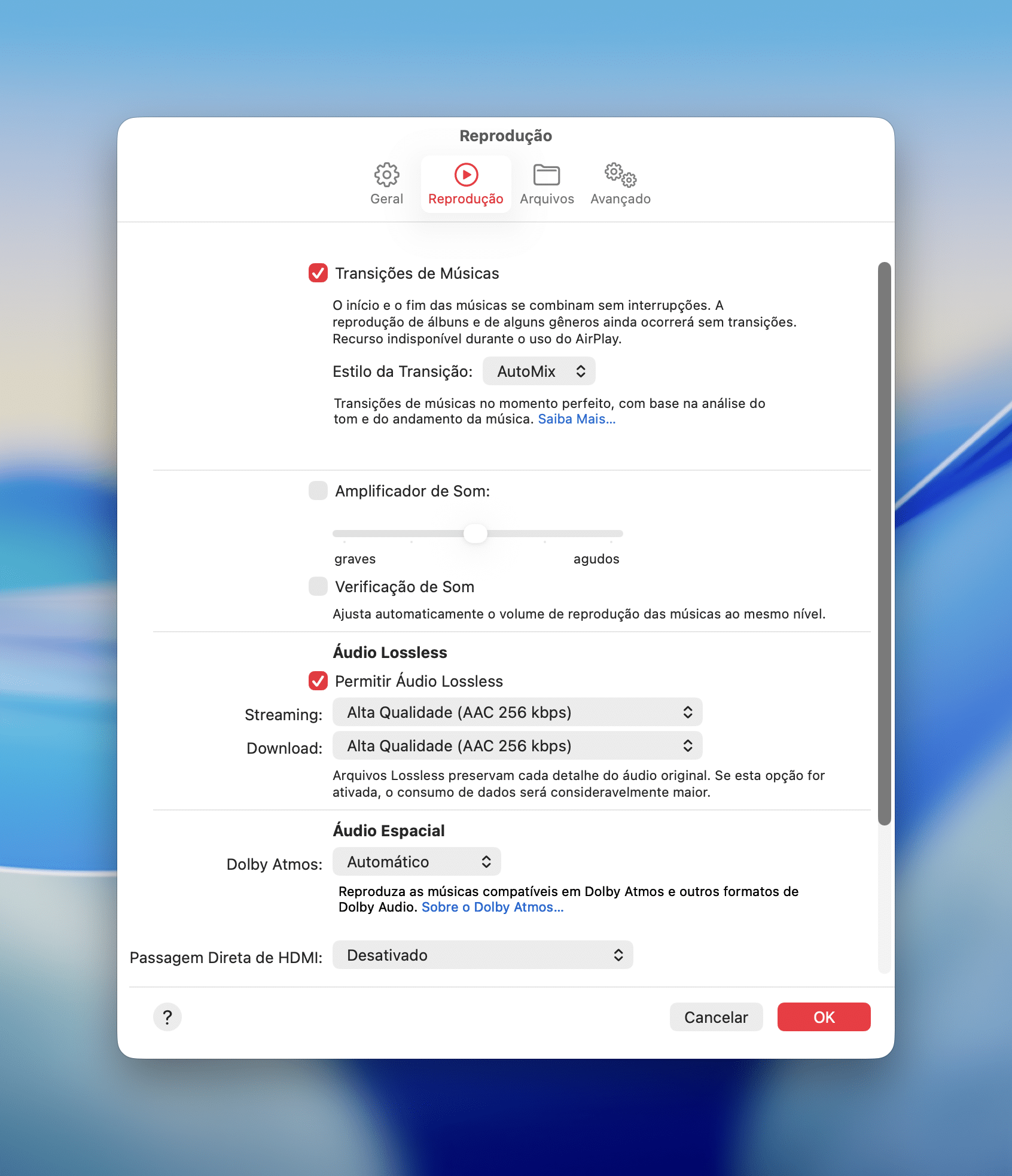Click the 'Estilo da Transição:' label

[403, 371]
